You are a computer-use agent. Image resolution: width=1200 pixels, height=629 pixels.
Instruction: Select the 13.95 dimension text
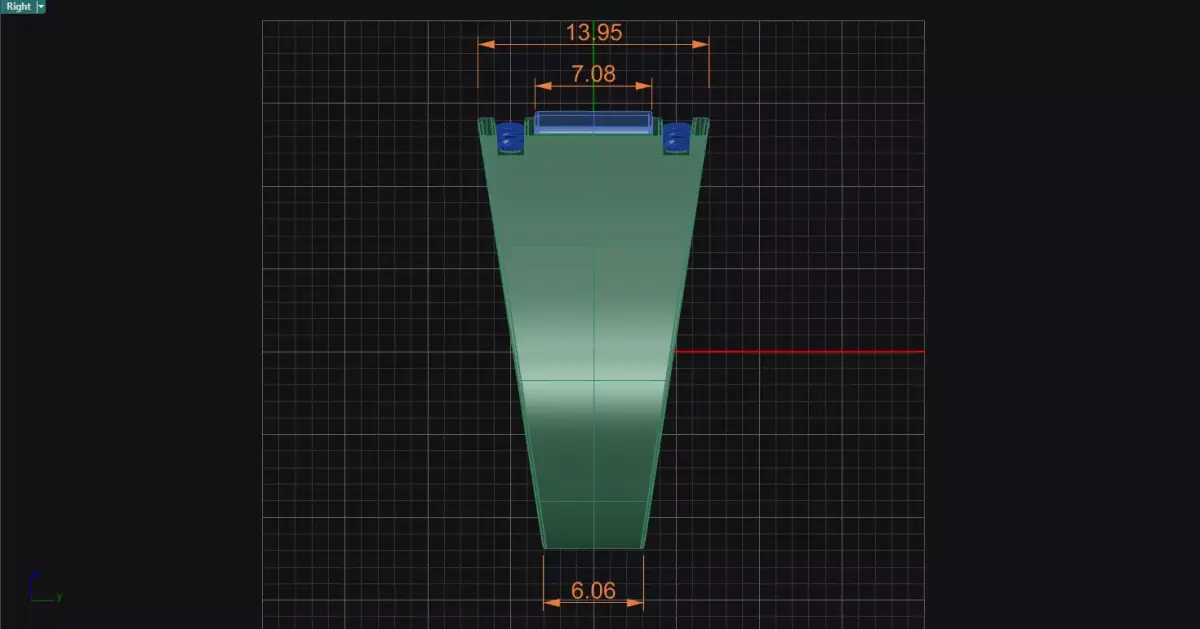click(594, 32)
